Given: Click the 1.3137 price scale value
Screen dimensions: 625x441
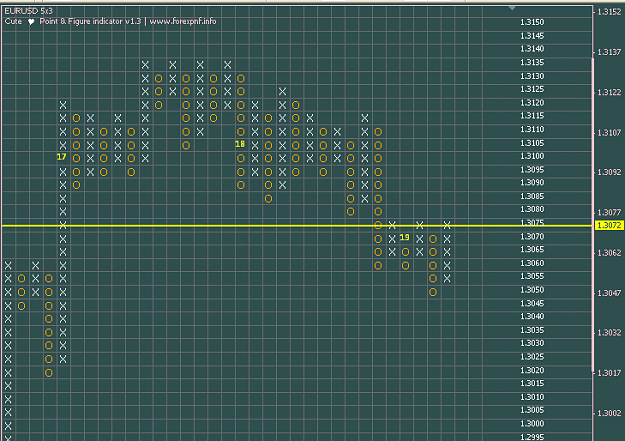Looking at the screenshot, I should [x=609, y=52].
